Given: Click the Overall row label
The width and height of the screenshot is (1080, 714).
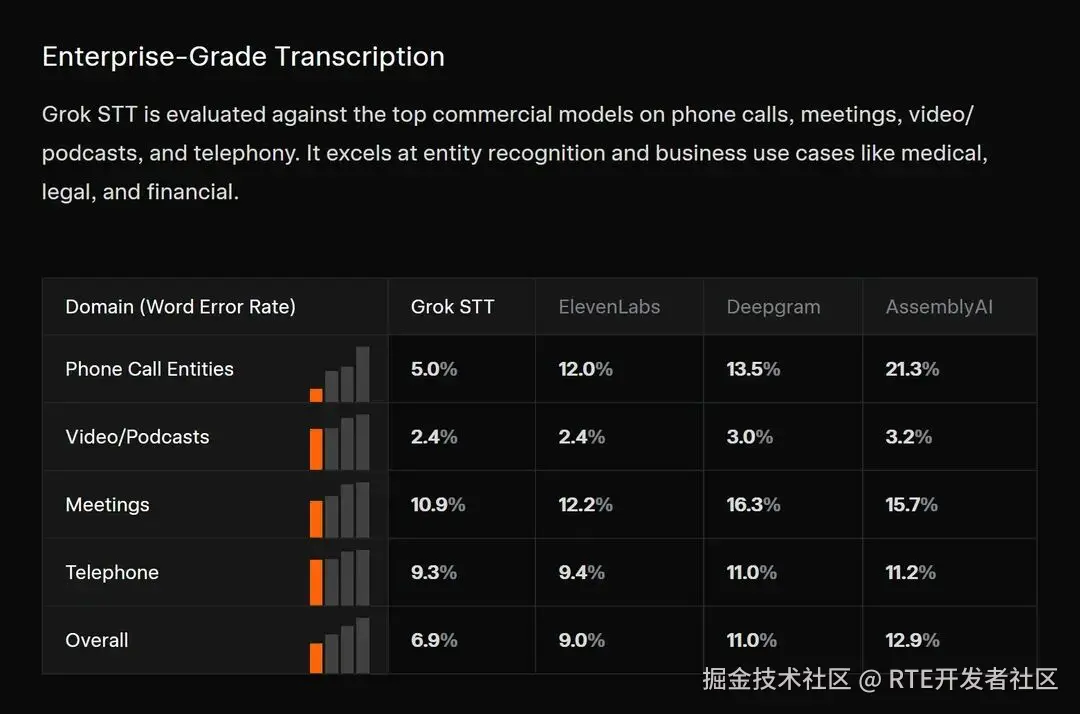Looking at the screenshot, I should pyautogui.click(x=96, y=640).
